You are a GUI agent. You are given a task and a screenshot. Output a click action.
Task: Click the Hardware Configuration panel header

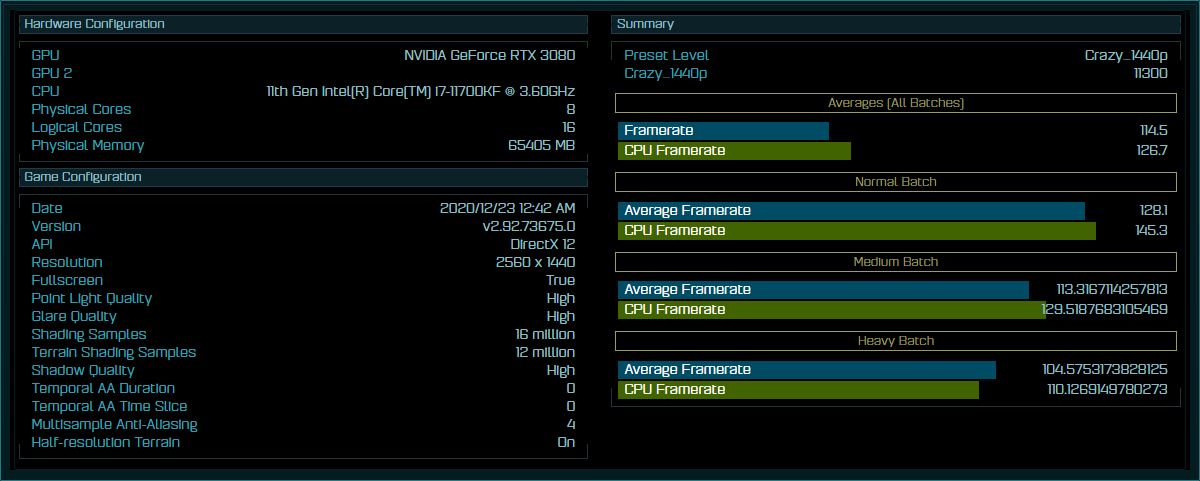pos(302,24)
